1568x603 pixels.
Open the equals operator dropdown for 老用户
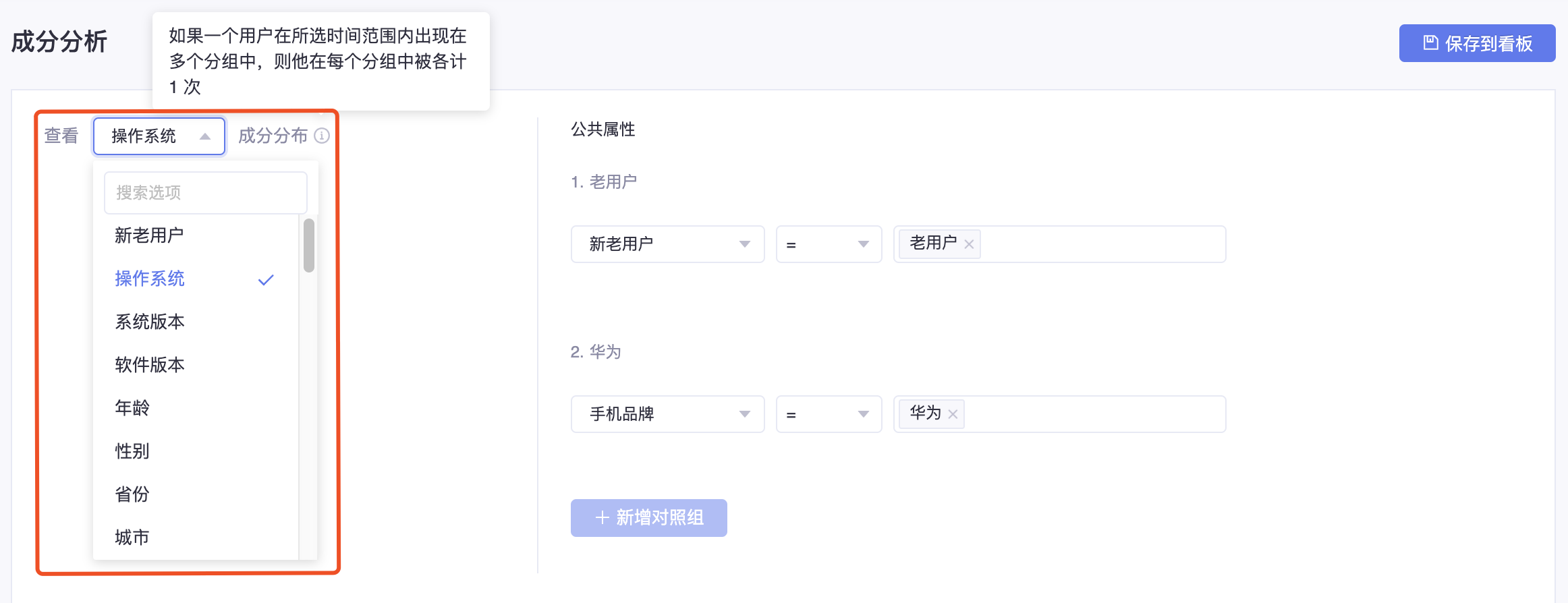[829, 244]
